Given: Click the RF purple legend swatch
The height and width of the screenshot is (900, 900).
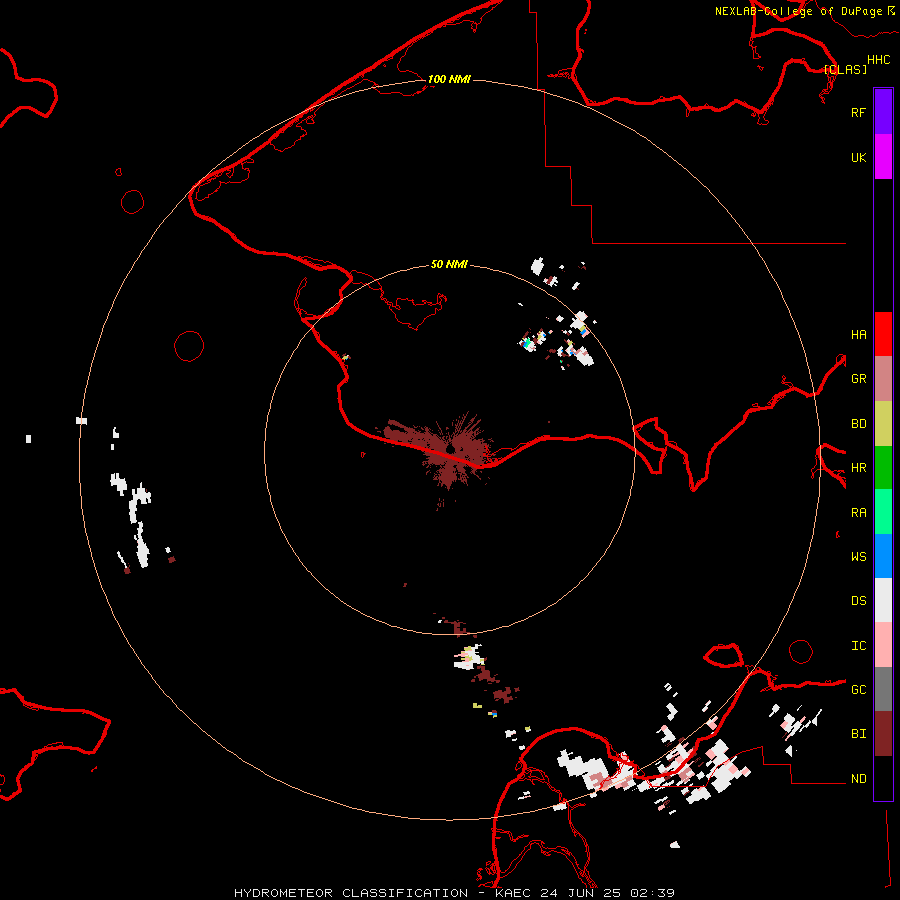Looking at the screenshot, I should (883, 112).
